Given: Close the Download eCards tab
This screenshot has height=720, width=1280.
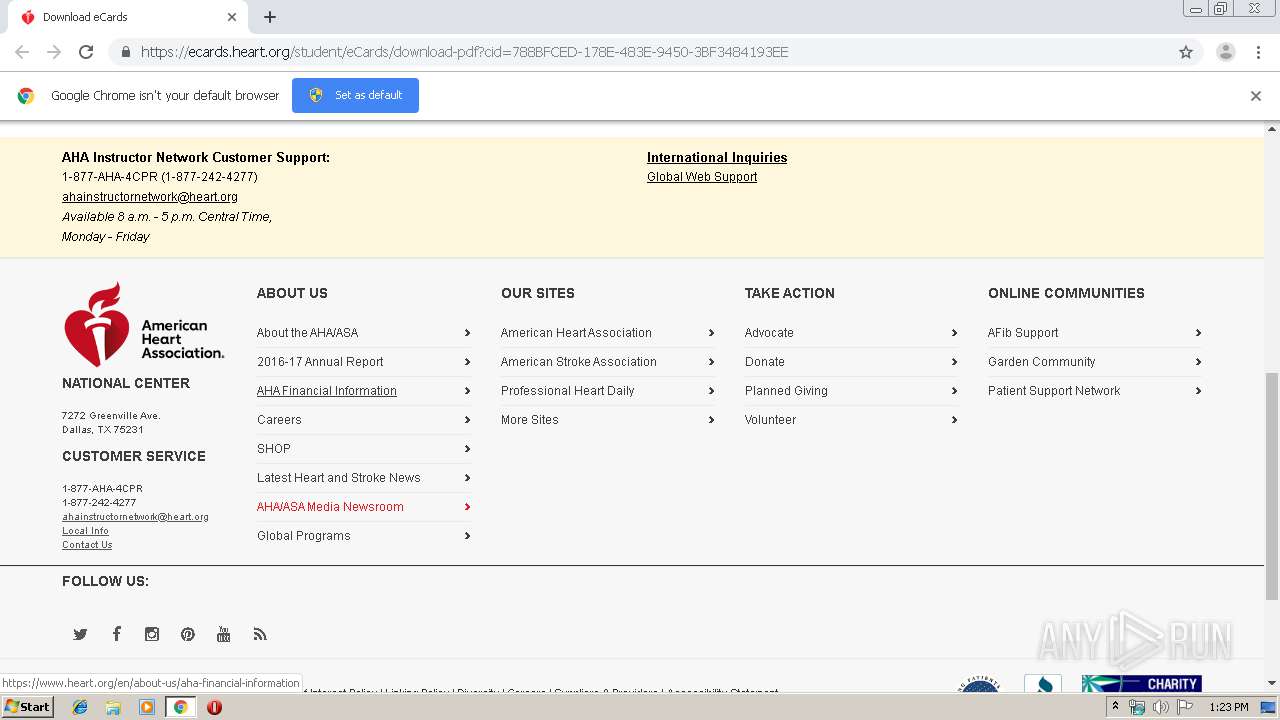Looking at the screenshot, I should [232, 17].
